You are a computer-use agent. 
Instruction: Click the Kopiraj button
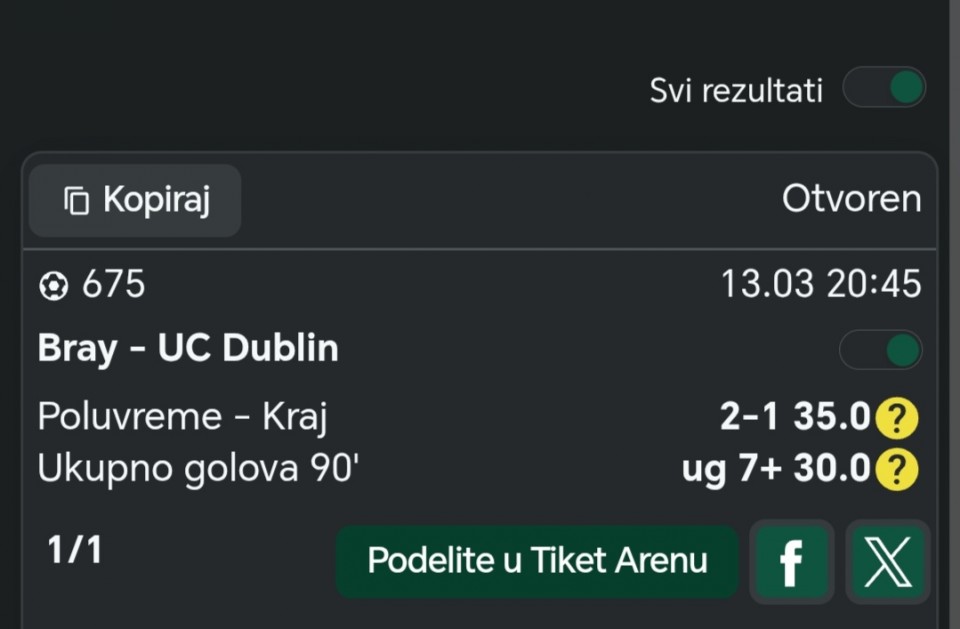(x=135, y=201)
